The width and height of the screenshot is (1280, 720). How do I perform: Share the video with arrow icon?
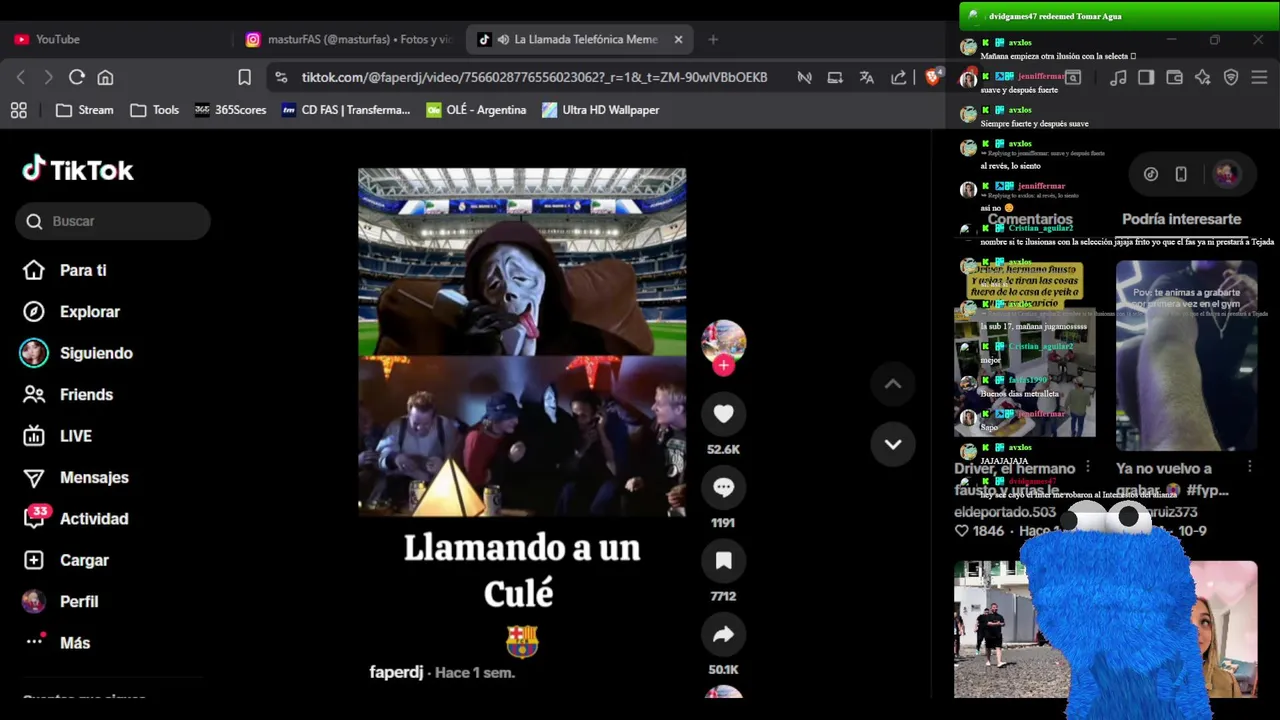pyautogui.click(x=724, y=634)
